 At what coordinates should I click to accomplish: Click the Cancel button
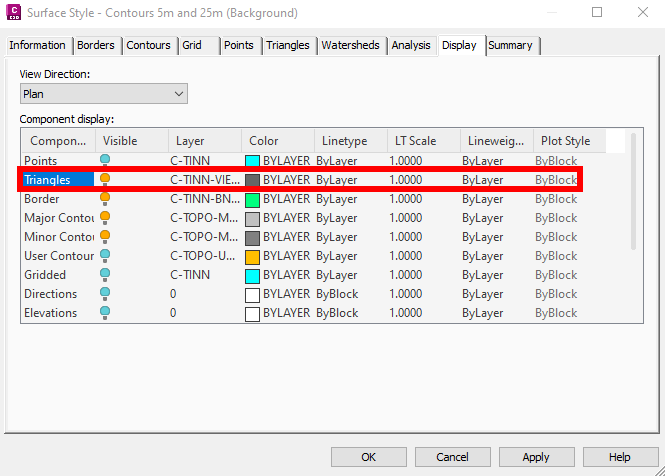click(453, 457)
